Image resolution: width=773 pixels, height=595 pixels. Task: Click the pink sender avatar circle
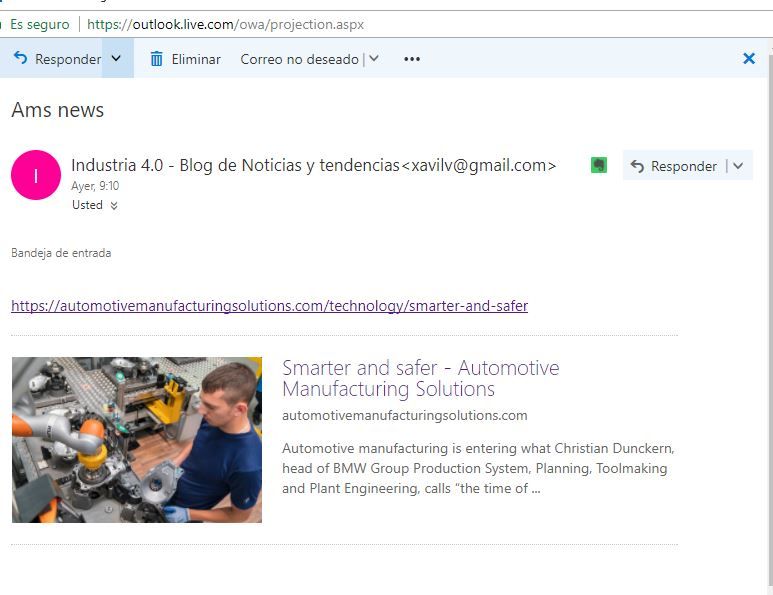click(x=35, y=175)
